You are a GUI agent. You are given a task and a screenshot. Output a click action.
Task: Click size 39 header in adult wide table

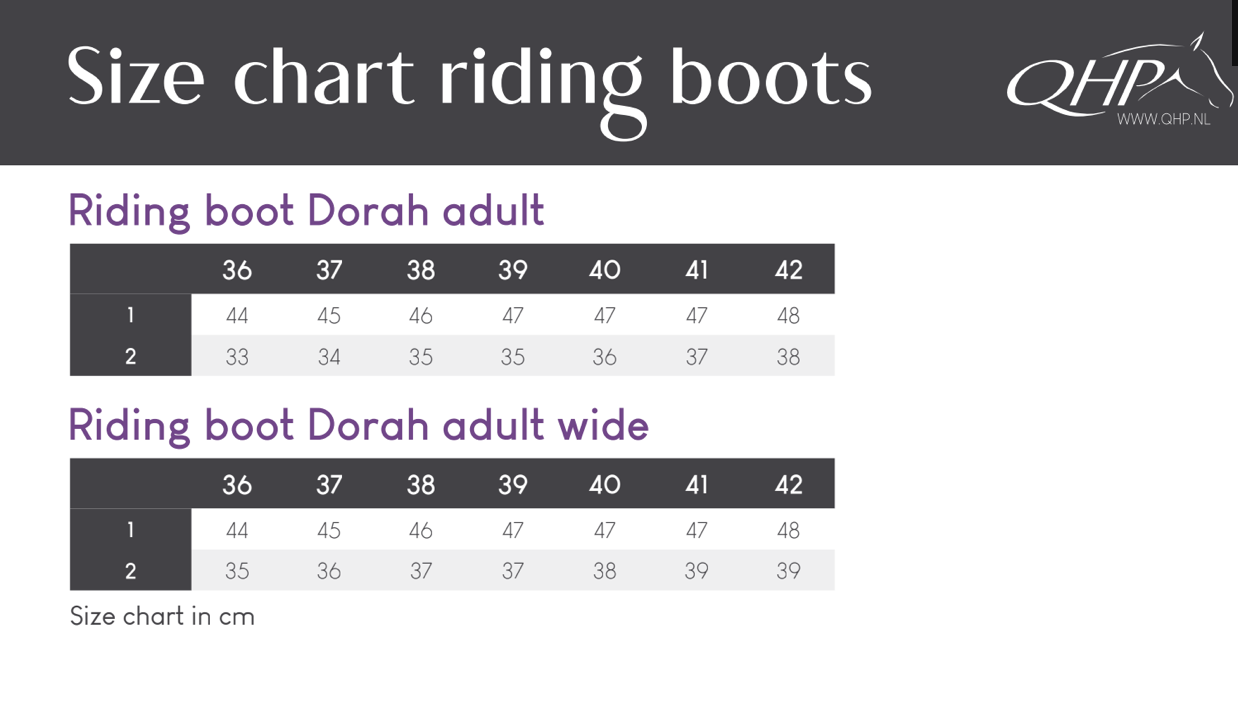513,485
